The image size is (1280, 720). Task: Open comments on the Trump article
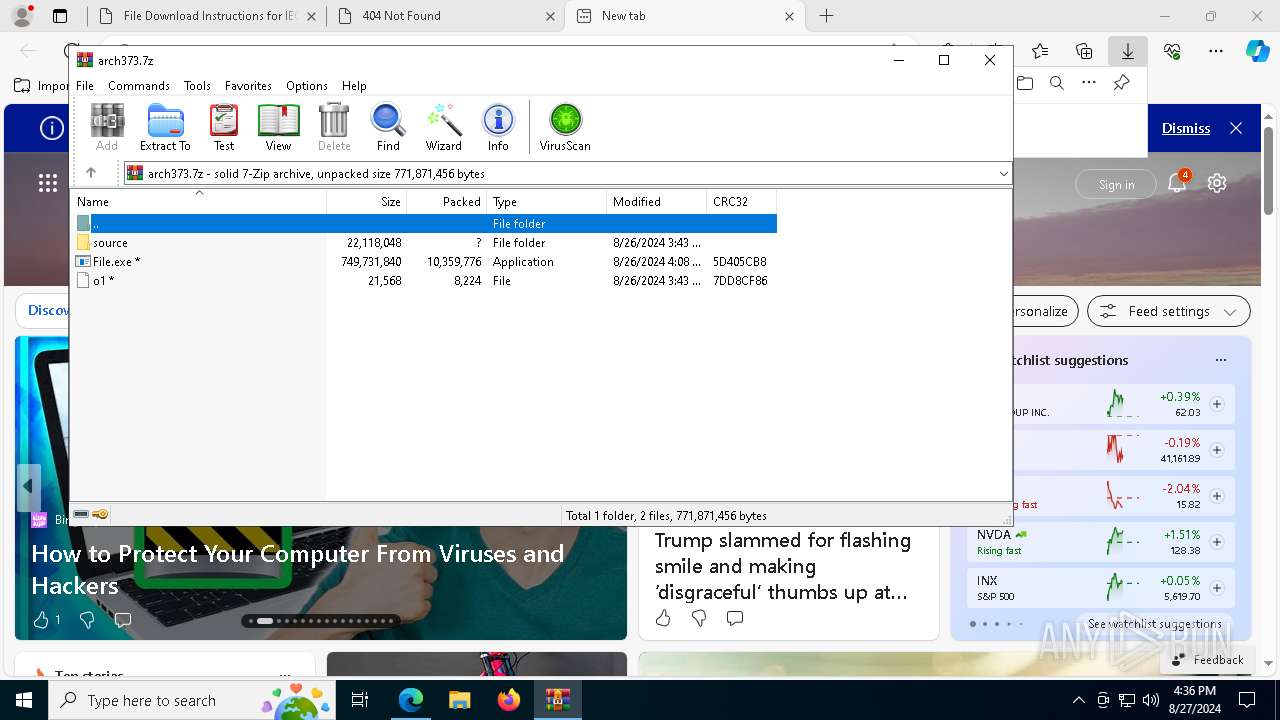pyautogui.click(x=735, y=618)
